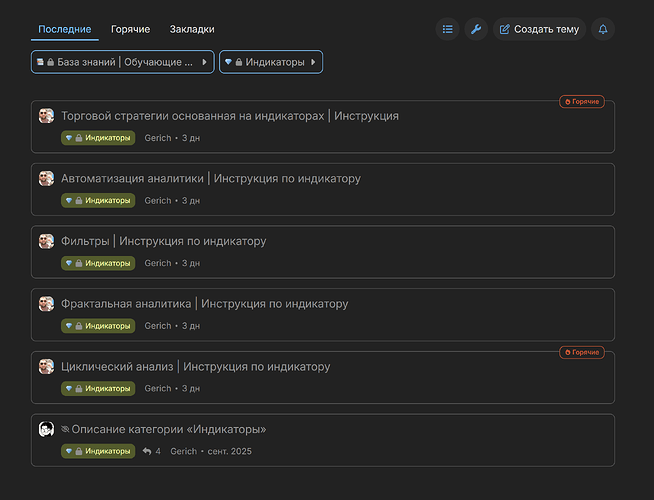
Task: Open Циклический анализ topic link
Action: 195,366
